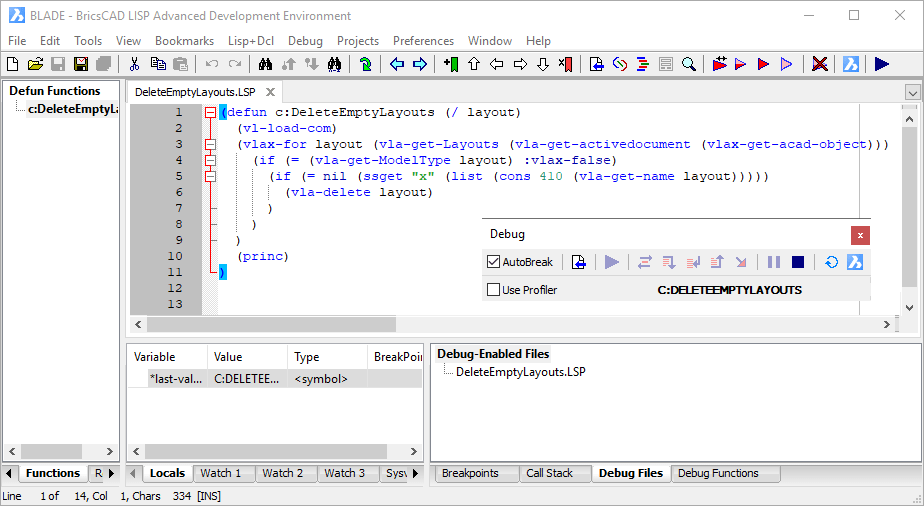This screenshot has height=506, width=924.
Task: Navigate forward with the blue right arrow
Action: 420,64
